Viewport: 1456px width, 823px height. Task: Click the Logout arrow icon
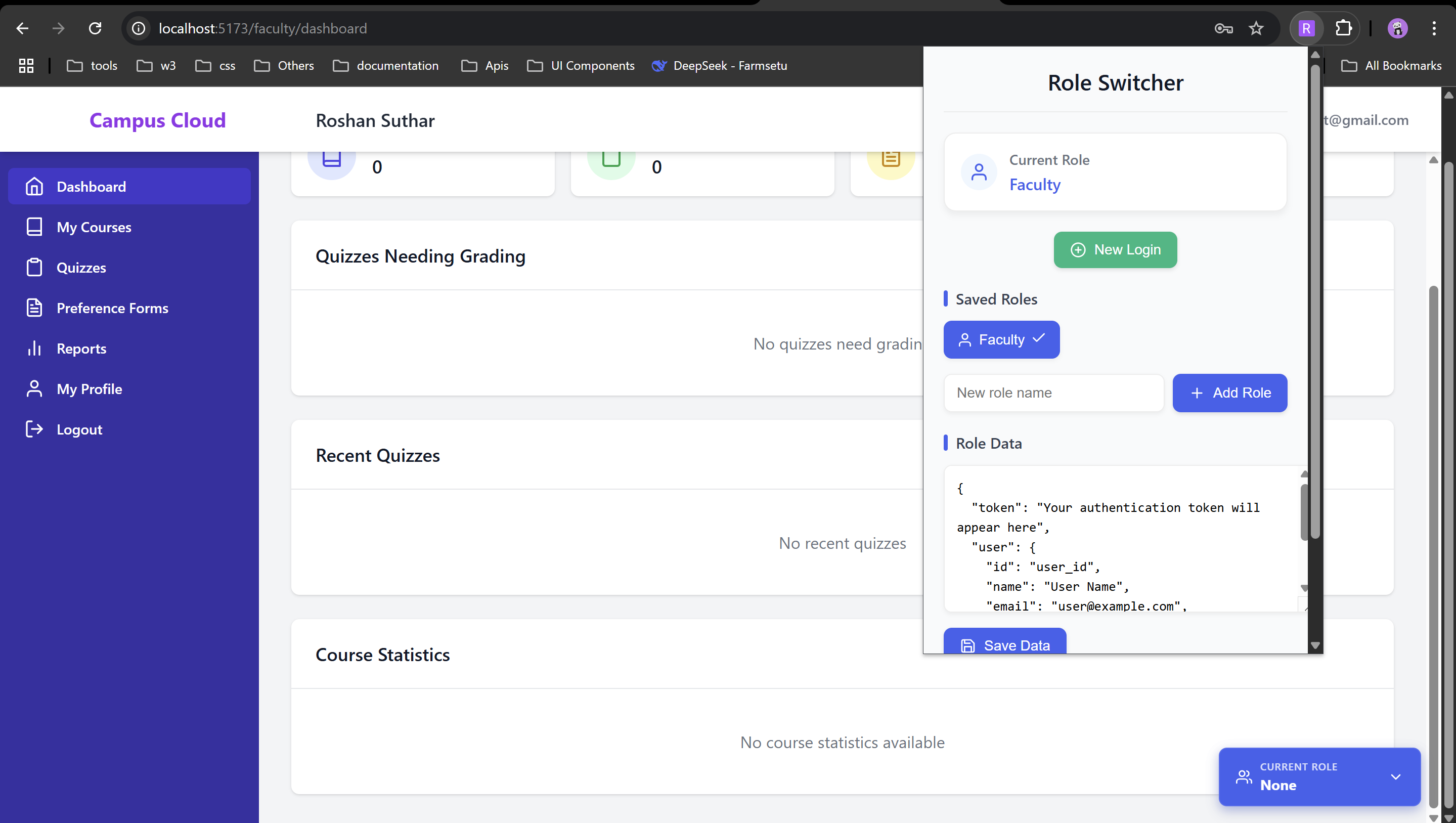point(34,429)
